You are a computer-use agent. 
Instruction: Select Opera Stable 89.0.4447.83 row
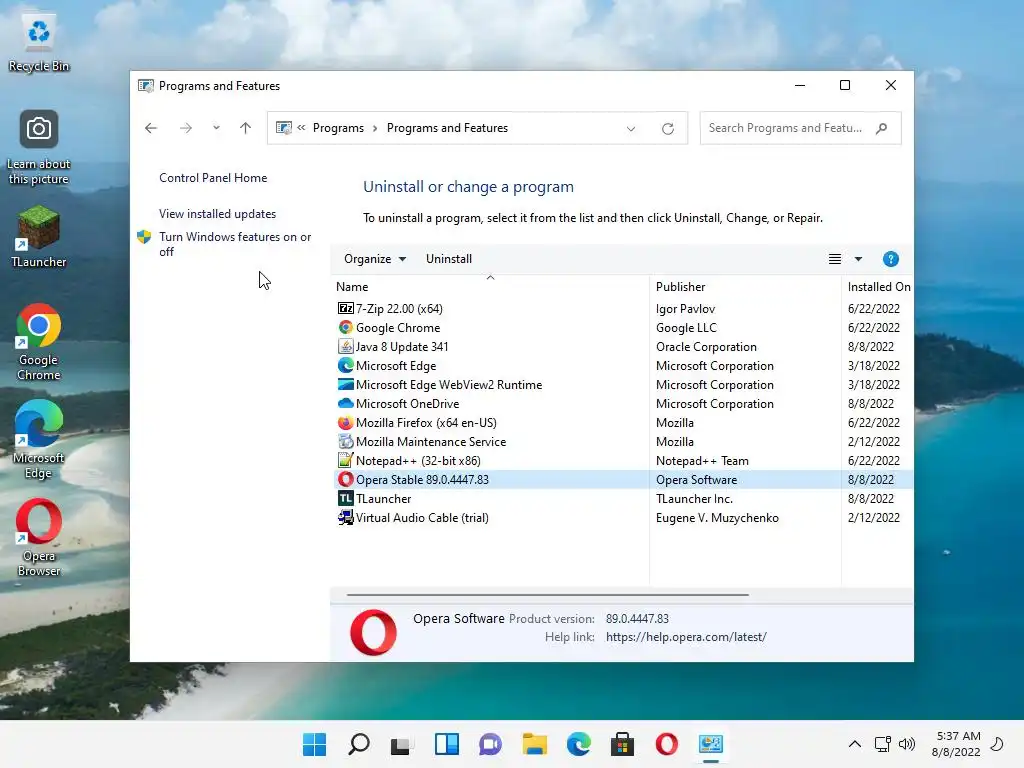623,479
